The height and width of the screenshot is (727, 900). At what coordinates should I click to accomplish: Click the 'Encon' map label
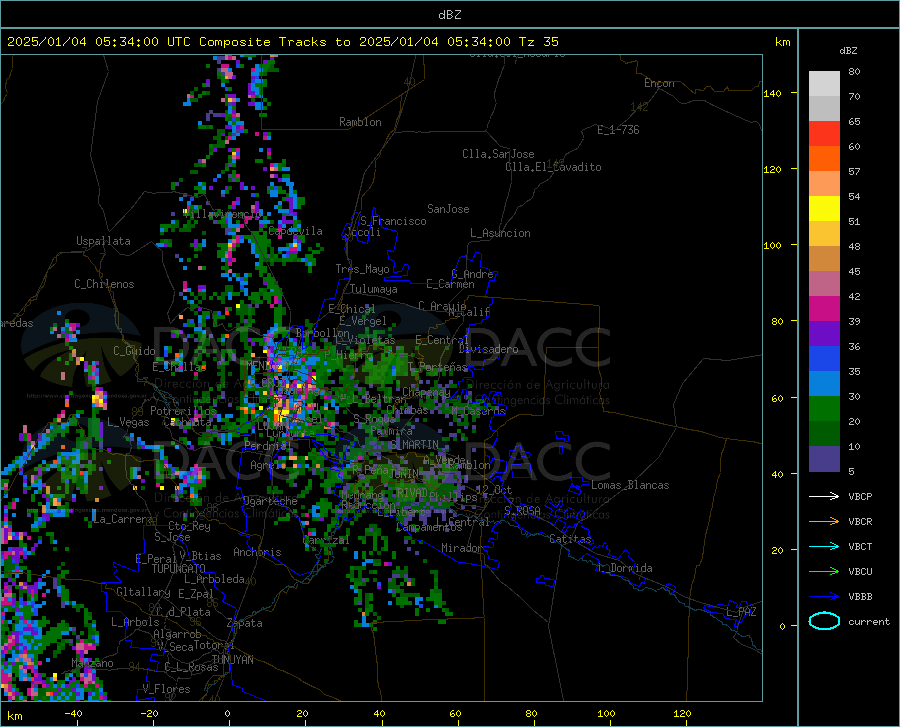tap(659, 83)
